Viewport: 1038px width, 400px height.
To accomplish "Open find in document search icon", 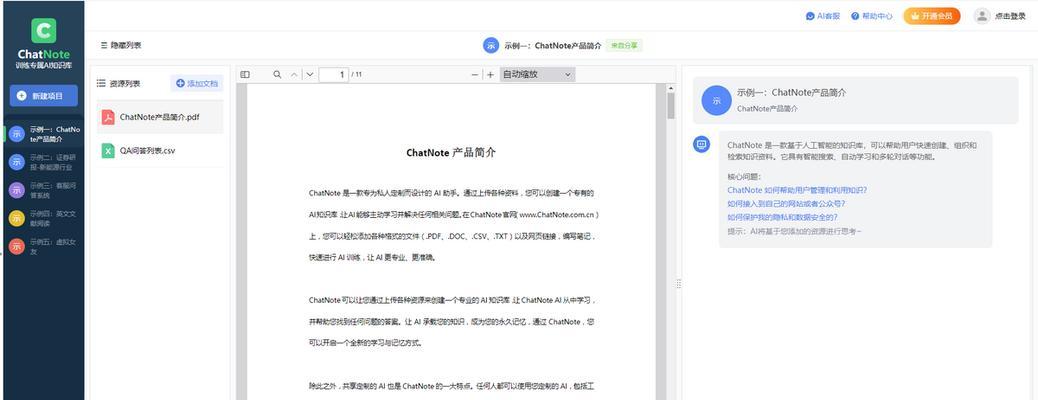I will pos(277,75).
